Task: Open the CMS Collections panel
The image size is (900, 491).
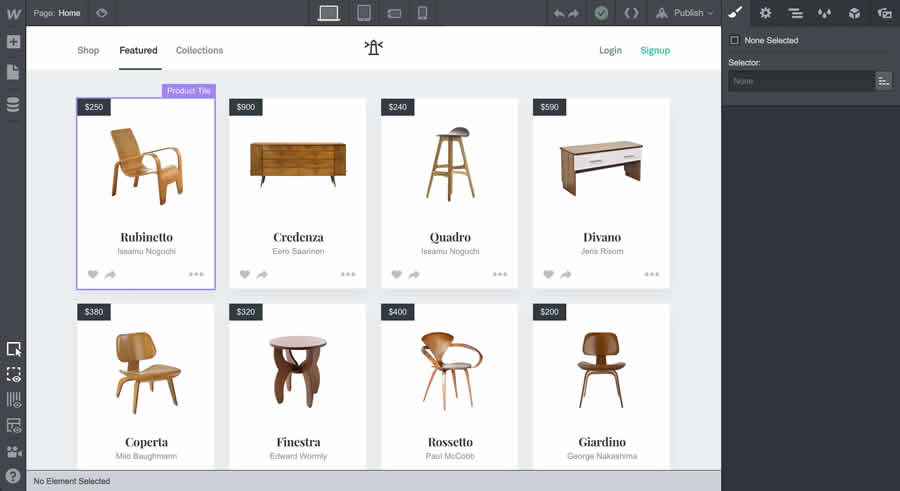Action: tap(13, 104)
